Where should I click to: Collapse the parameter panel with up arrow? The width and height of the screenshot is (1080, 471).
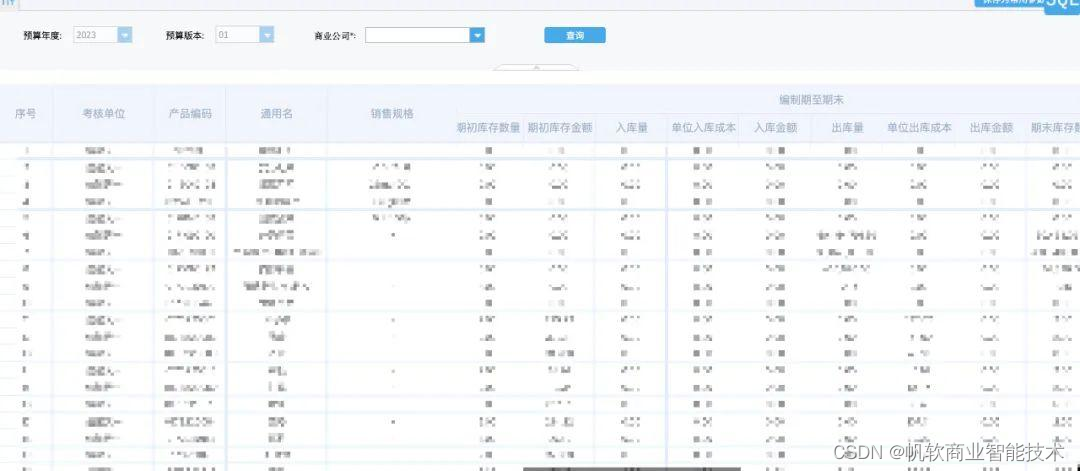[x=536, y=67]
